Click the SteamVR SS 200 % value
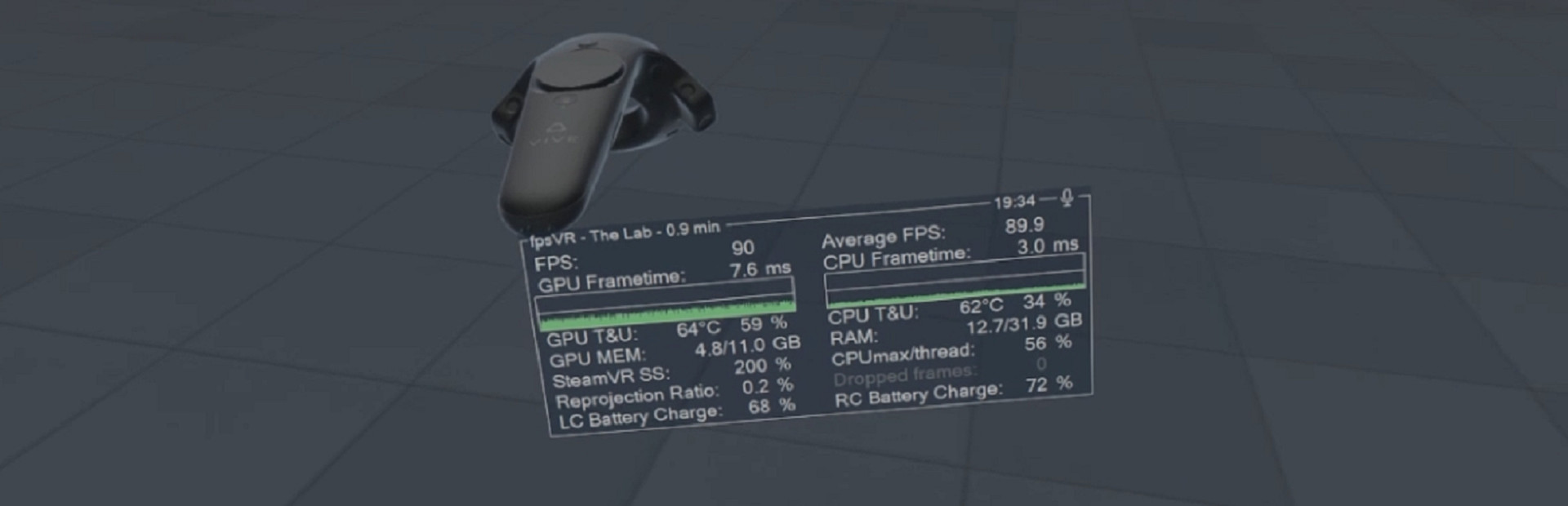Screen dimensions: 1568x506 [762, 366]
